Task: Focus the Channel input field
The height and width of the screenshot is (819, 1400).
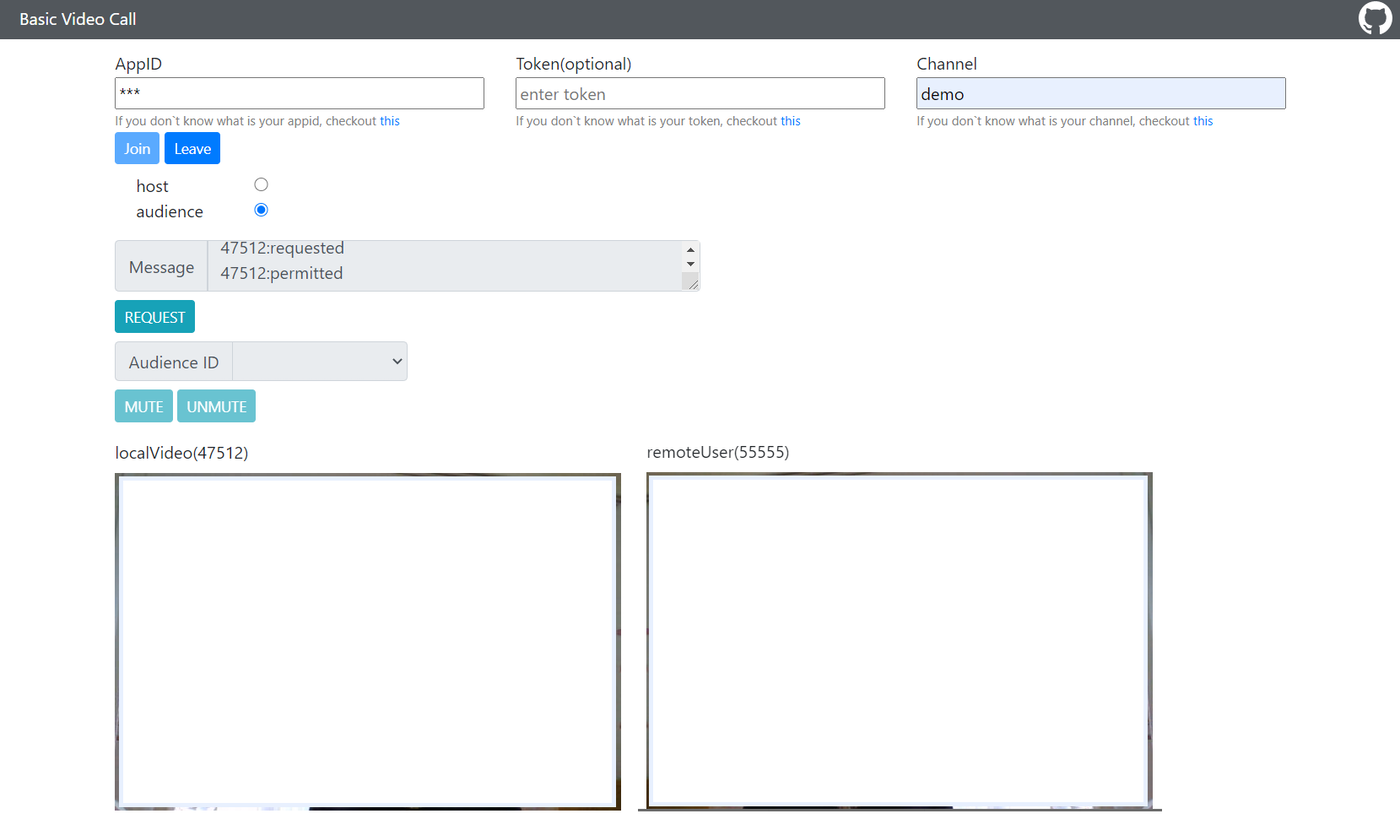Action: (x=1101, y=94)
